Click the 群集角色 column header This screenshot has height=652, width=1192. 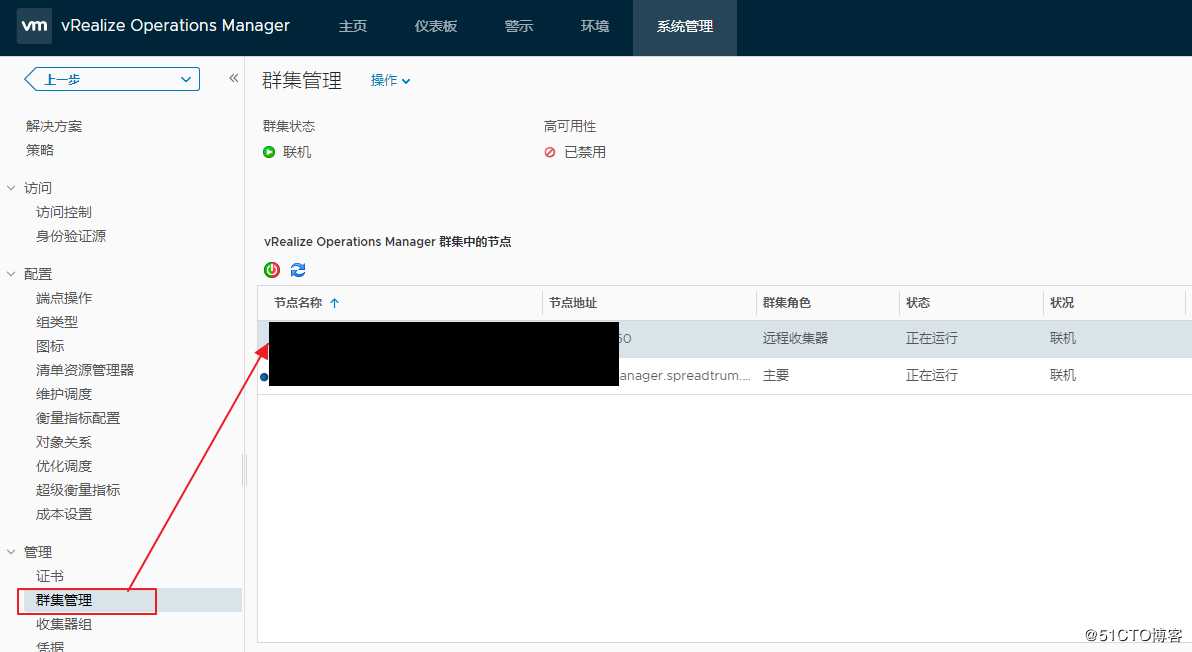pyautogui.click(x=787, y=302)
